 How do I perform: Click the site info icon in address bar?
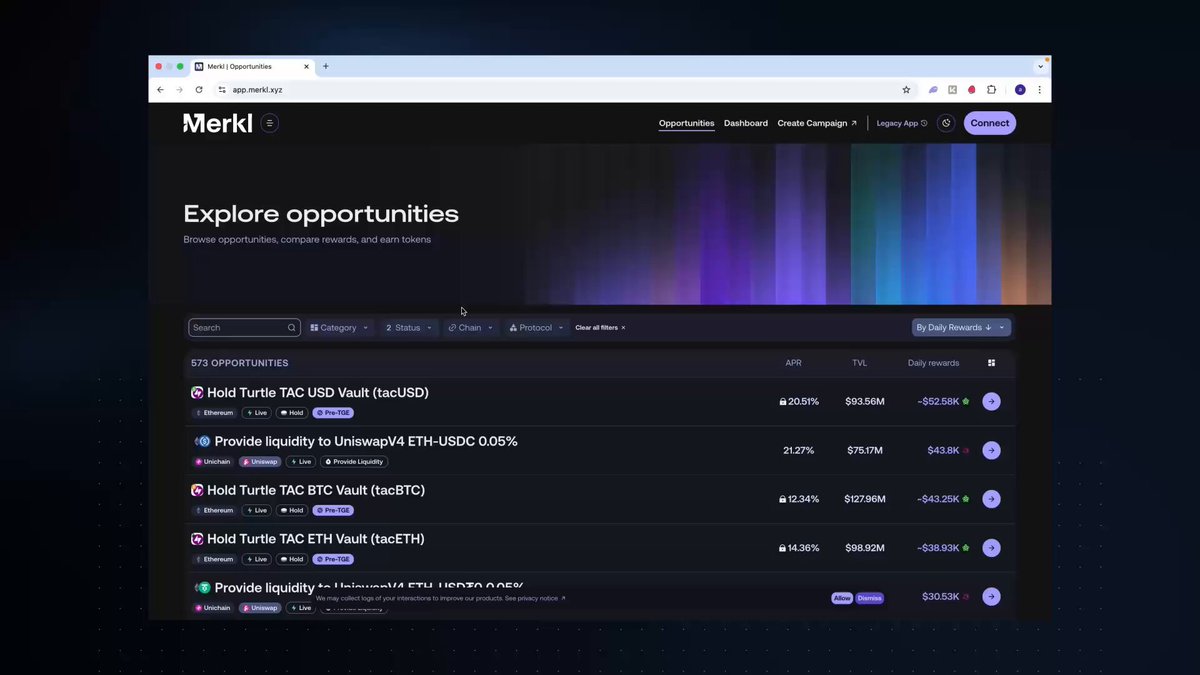[222, 89]
